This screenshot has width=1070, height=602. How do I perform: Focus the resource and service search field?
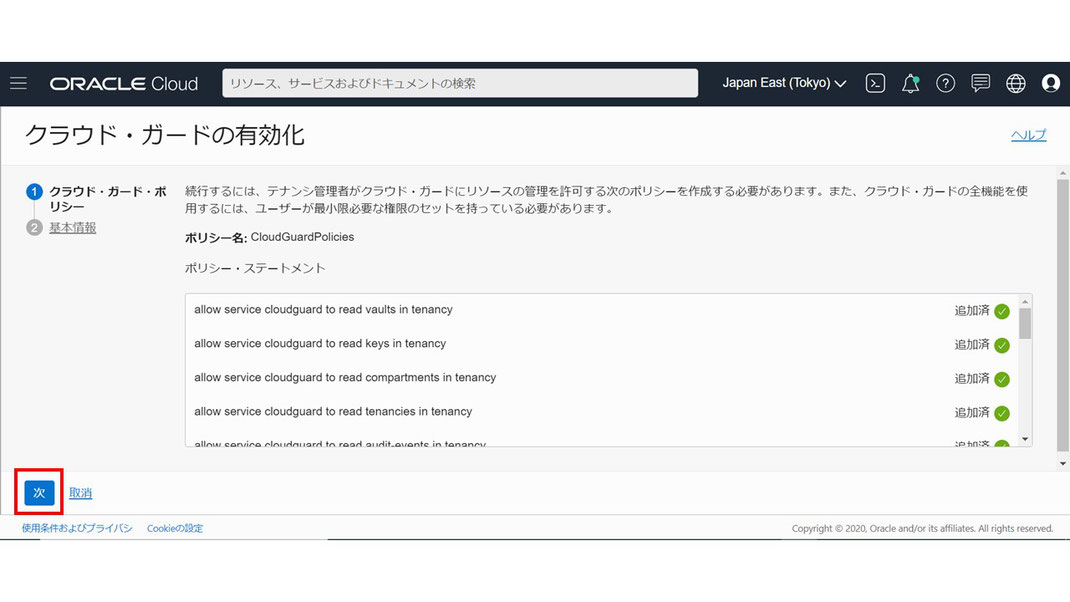[460, 83]
